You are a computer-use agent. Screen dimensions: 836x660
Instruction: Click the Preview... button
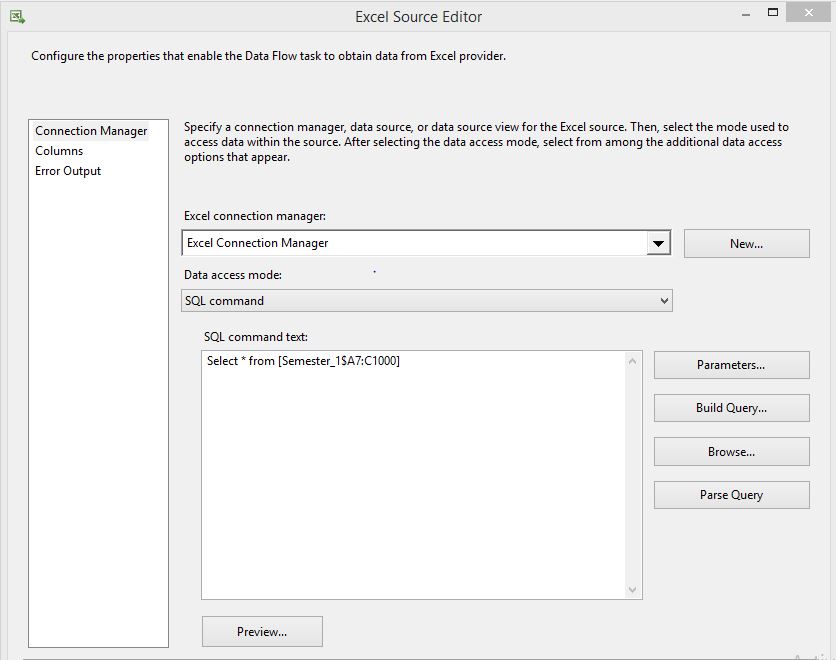262,632
